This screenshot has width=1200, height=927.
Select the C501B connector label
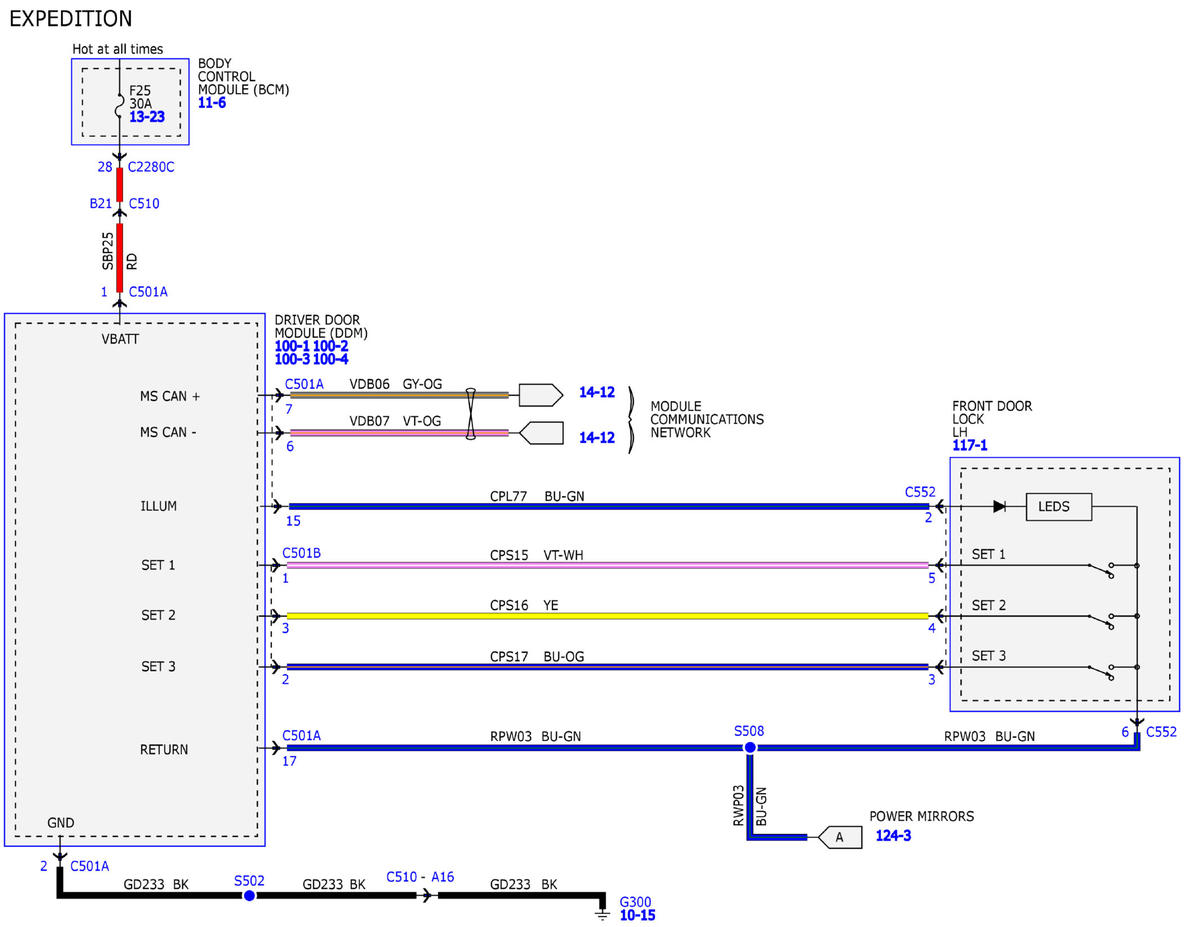[x=302, y=552]
